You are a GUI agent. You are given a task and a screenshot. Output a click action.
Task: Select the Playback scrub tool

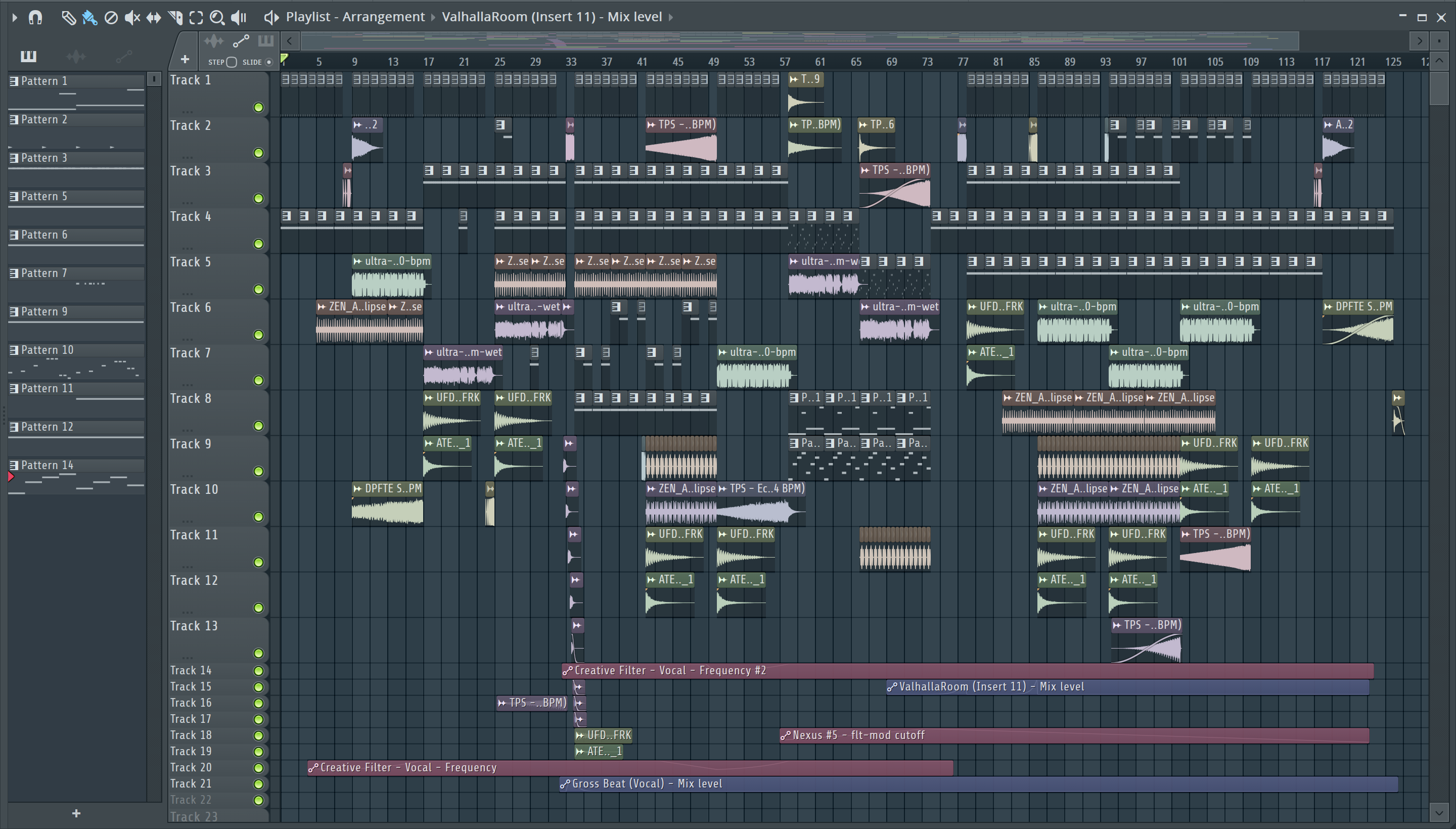239,18
